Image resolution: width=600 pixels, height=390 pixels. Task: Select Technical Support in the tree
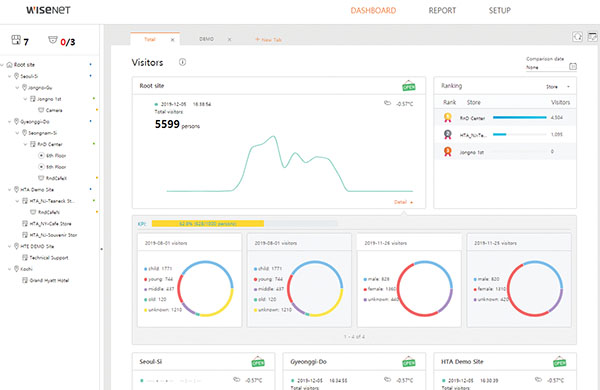coord(49,258)
